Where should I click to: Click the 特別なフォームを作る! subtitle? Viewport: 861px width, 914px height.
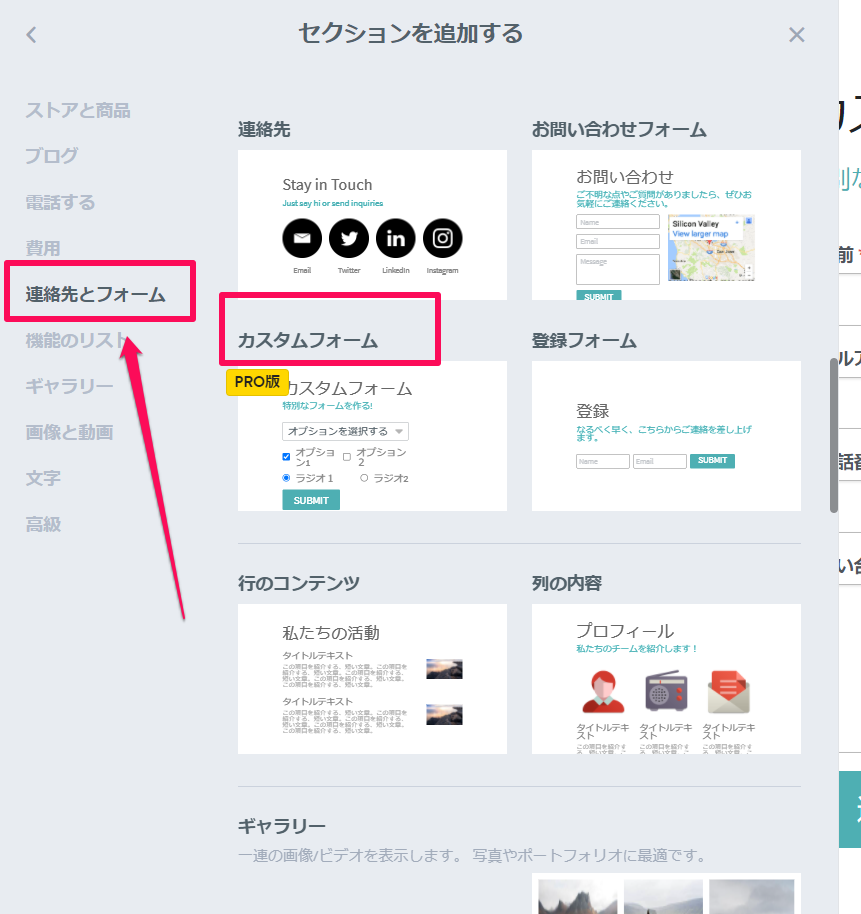pyautogui.click(x=328, y=406)
